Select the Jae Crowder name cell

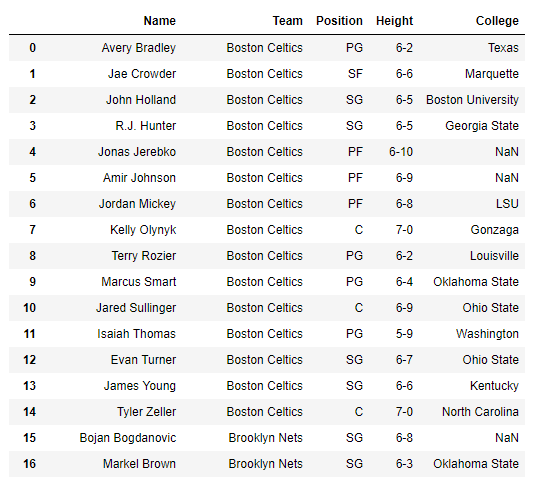point(142,74)
